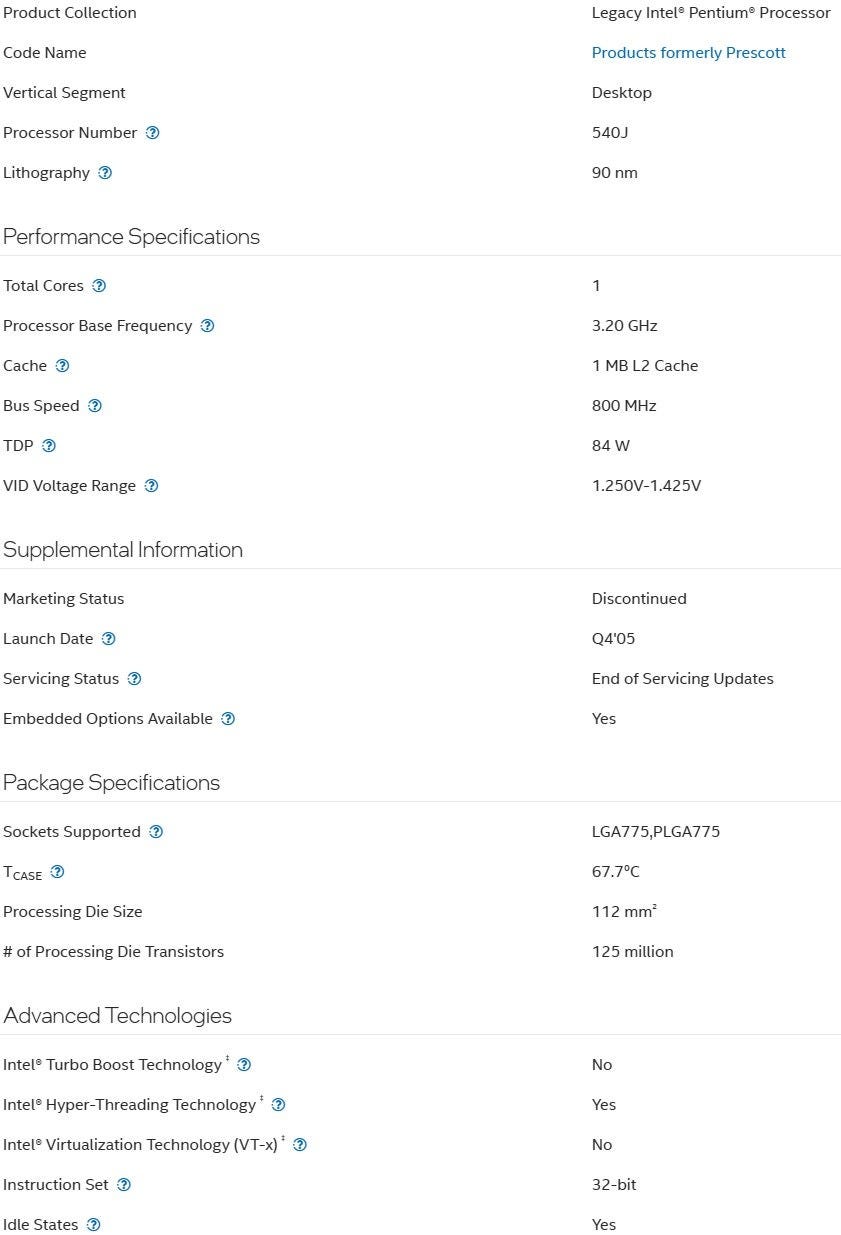Open Servicing Status help icon
This screenshot has height=1235, width=841.
coord(134,679)
